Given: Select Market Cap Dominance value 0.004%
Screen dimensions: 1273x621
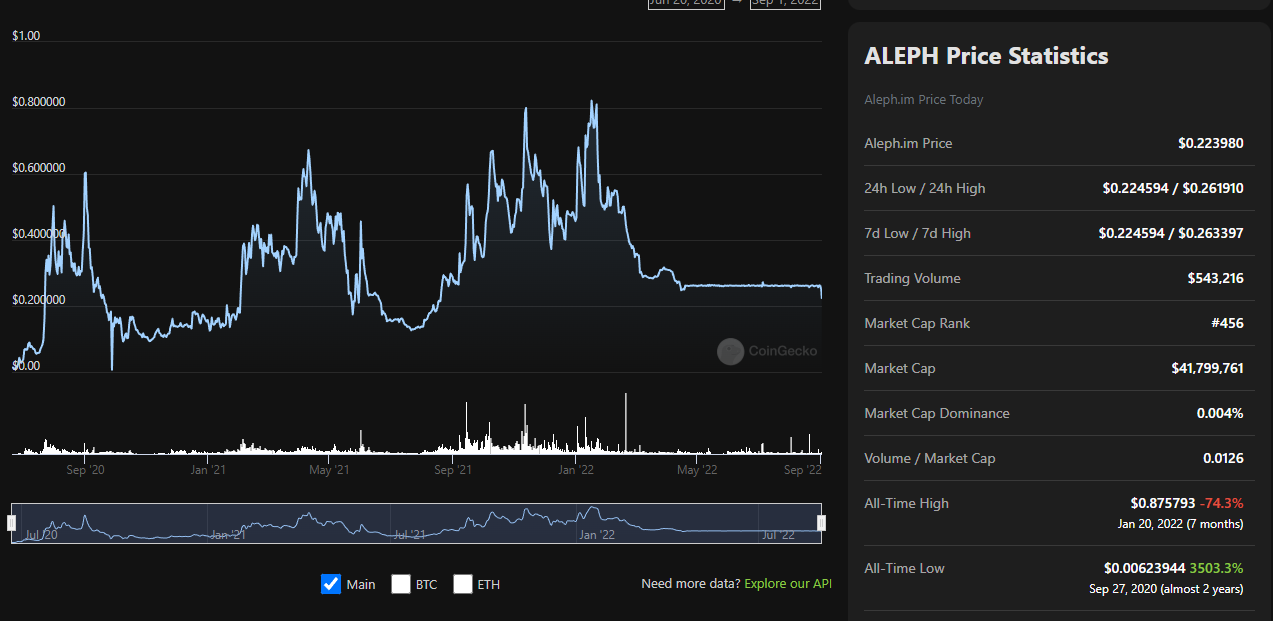Looking at the screenshot, I should coord(1220,413).
